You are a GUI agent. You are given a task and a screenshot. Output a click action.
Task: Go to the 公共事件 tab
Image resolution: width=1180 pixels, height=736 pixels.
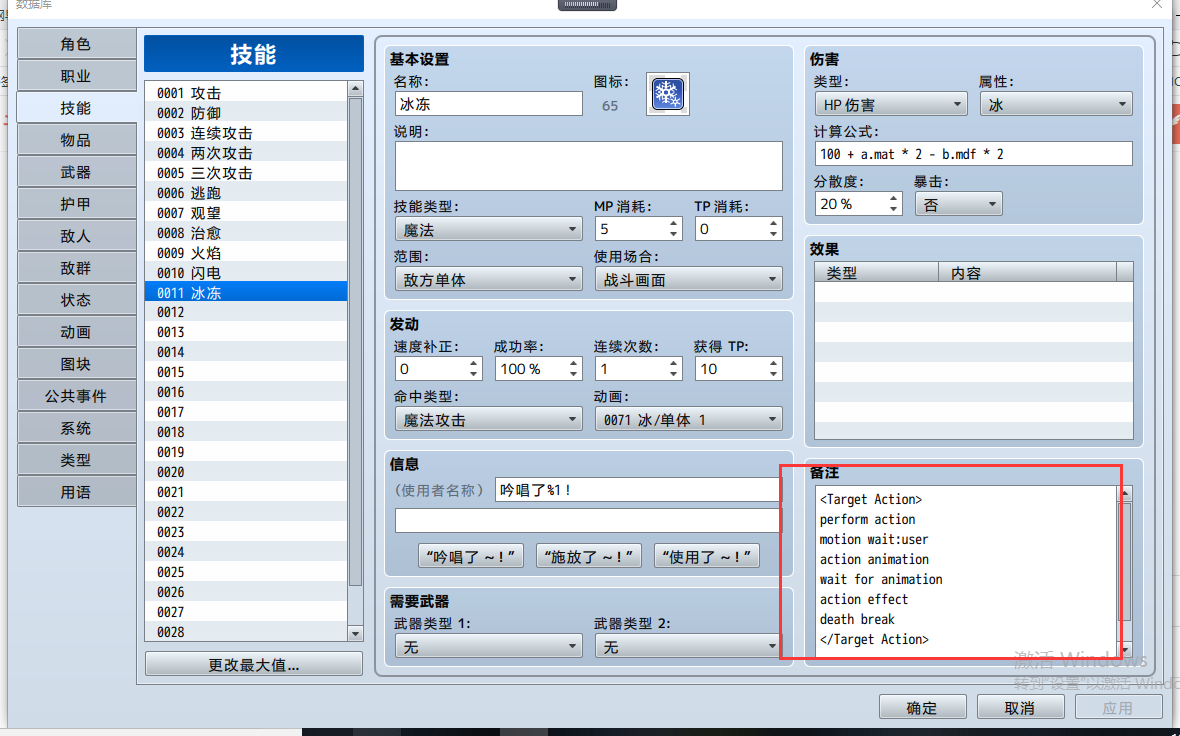[76, 396]
